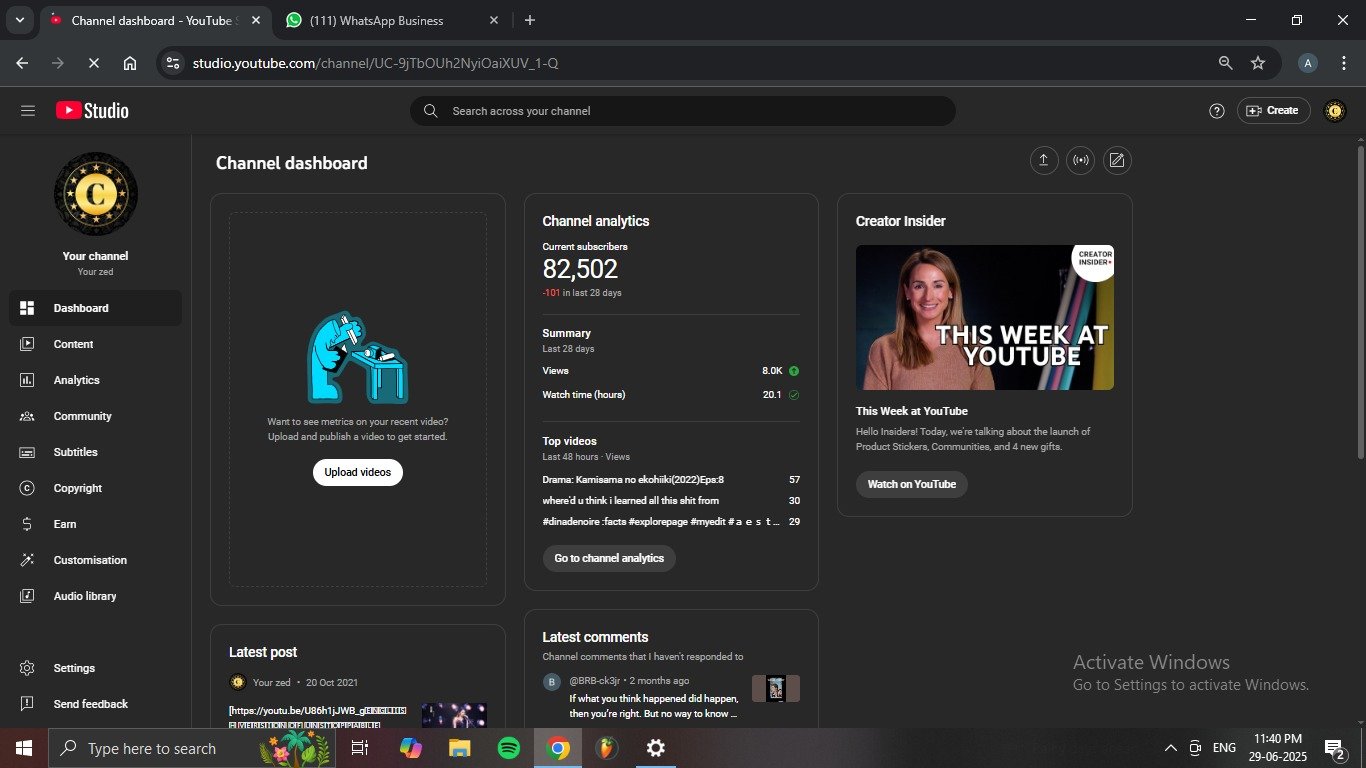Click the 82,502 subscriber count
Viewport: 1366px width, 768px height.
[580, 269]
